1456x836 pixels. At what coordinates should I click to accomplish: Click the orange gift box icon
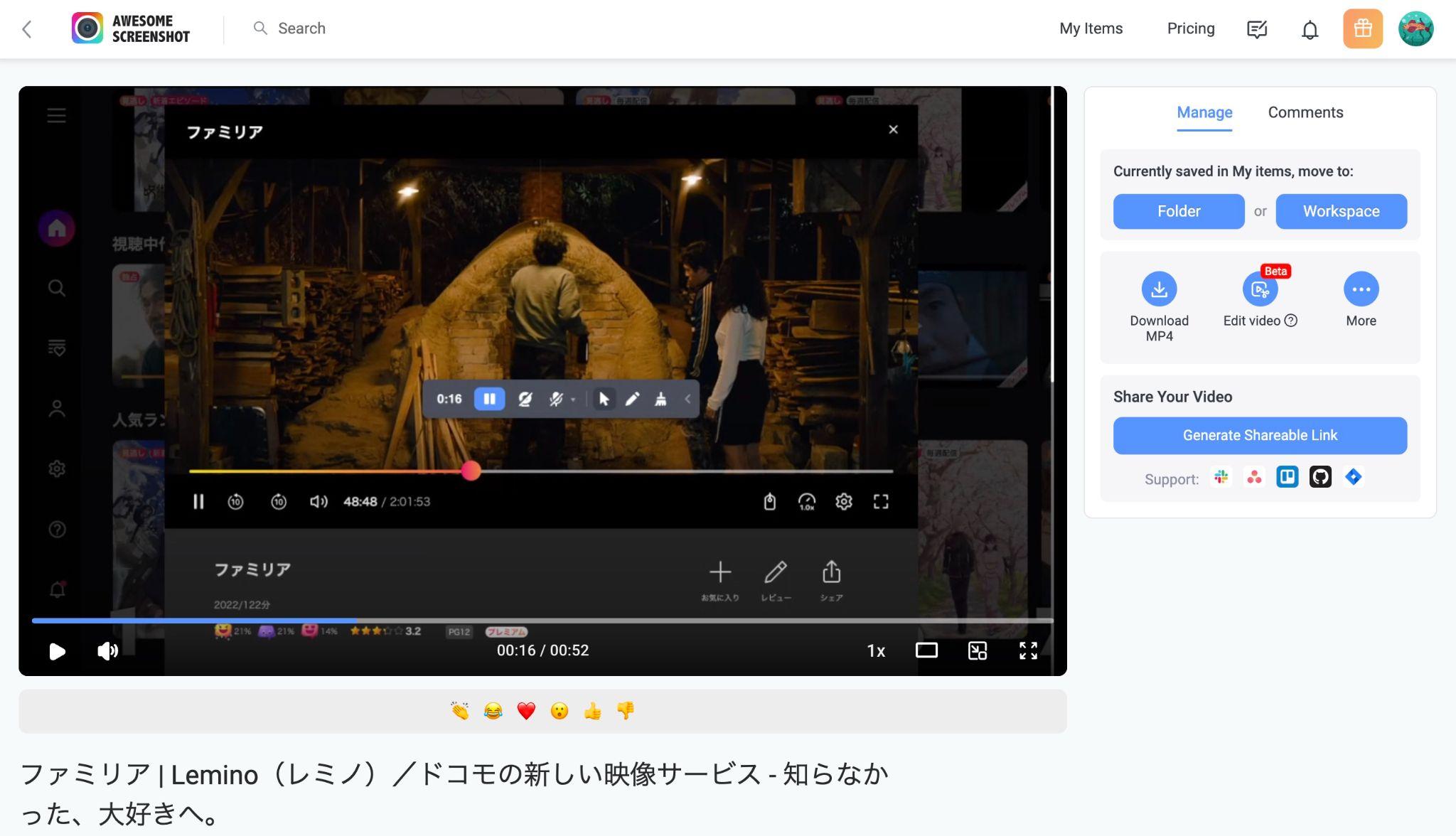[1362, 28]
